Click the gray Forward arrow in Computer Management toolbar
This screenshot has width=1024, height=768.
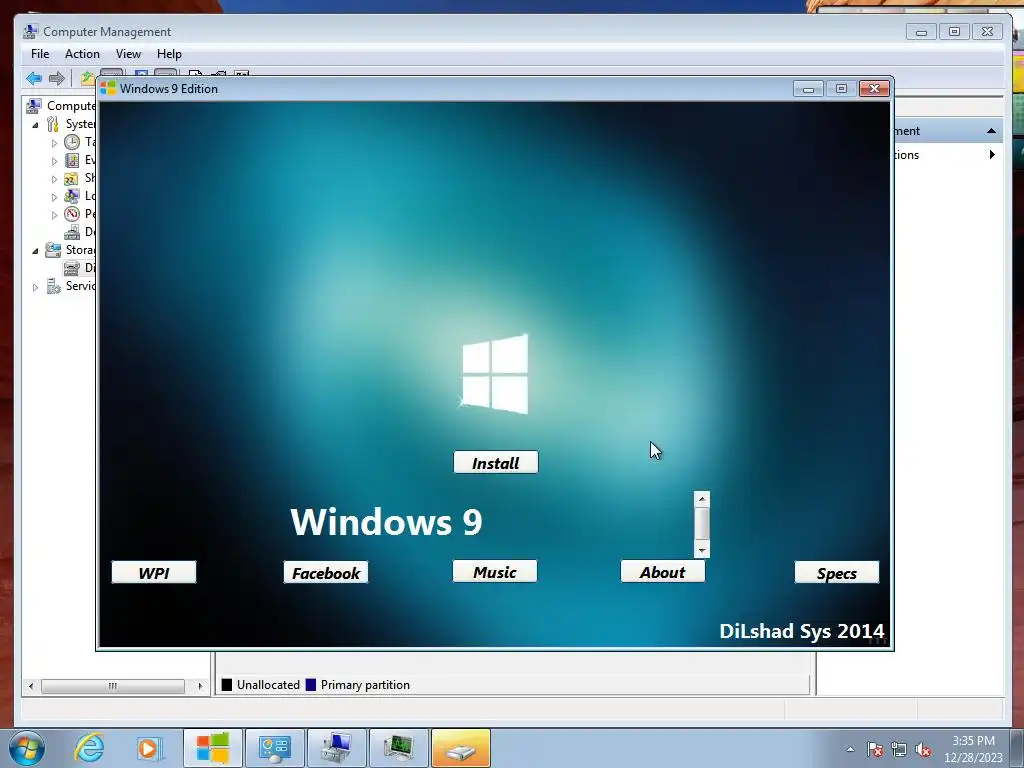pos(57,78)
